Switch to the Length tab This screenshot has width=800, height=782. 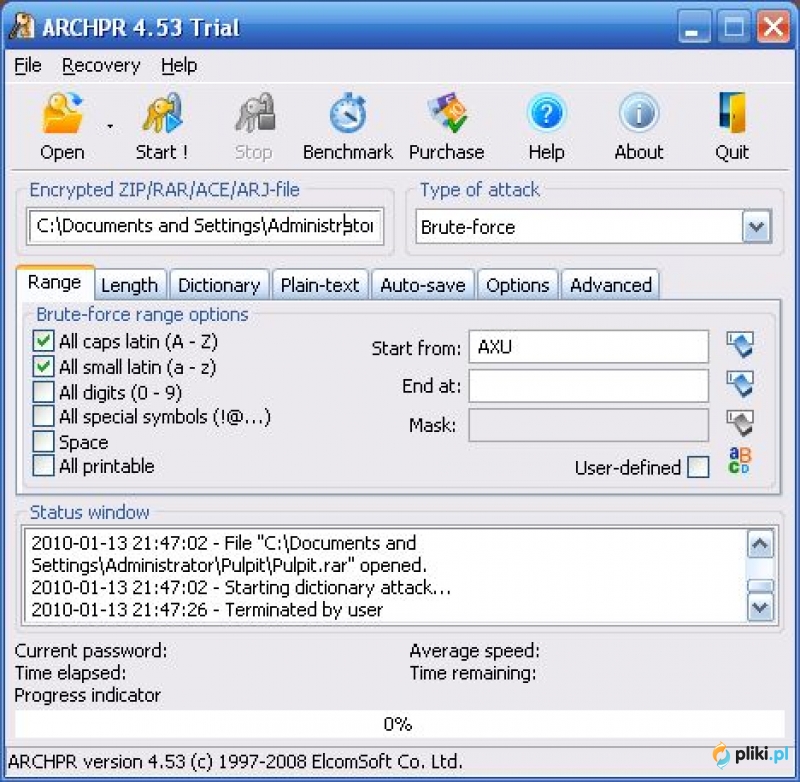coord(130,285)
